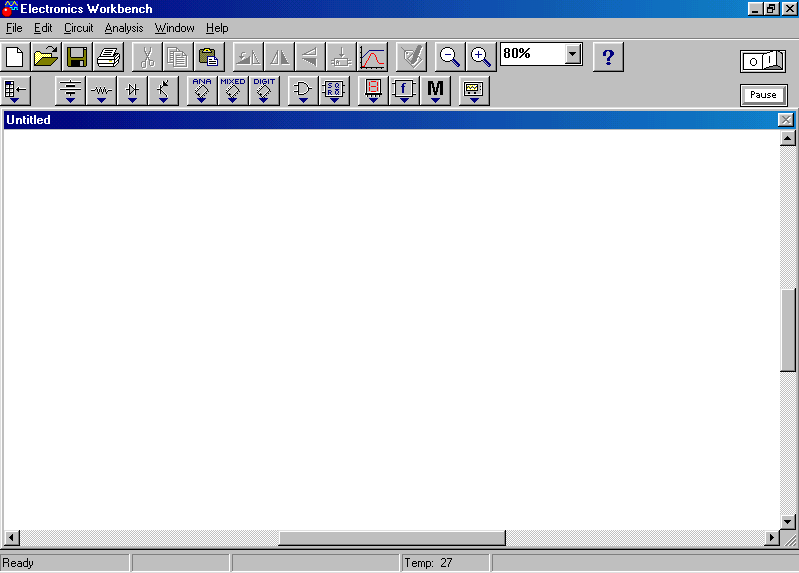Toggle the simulation power switch
The image size is (799, 573).
[x=763, y=61]
